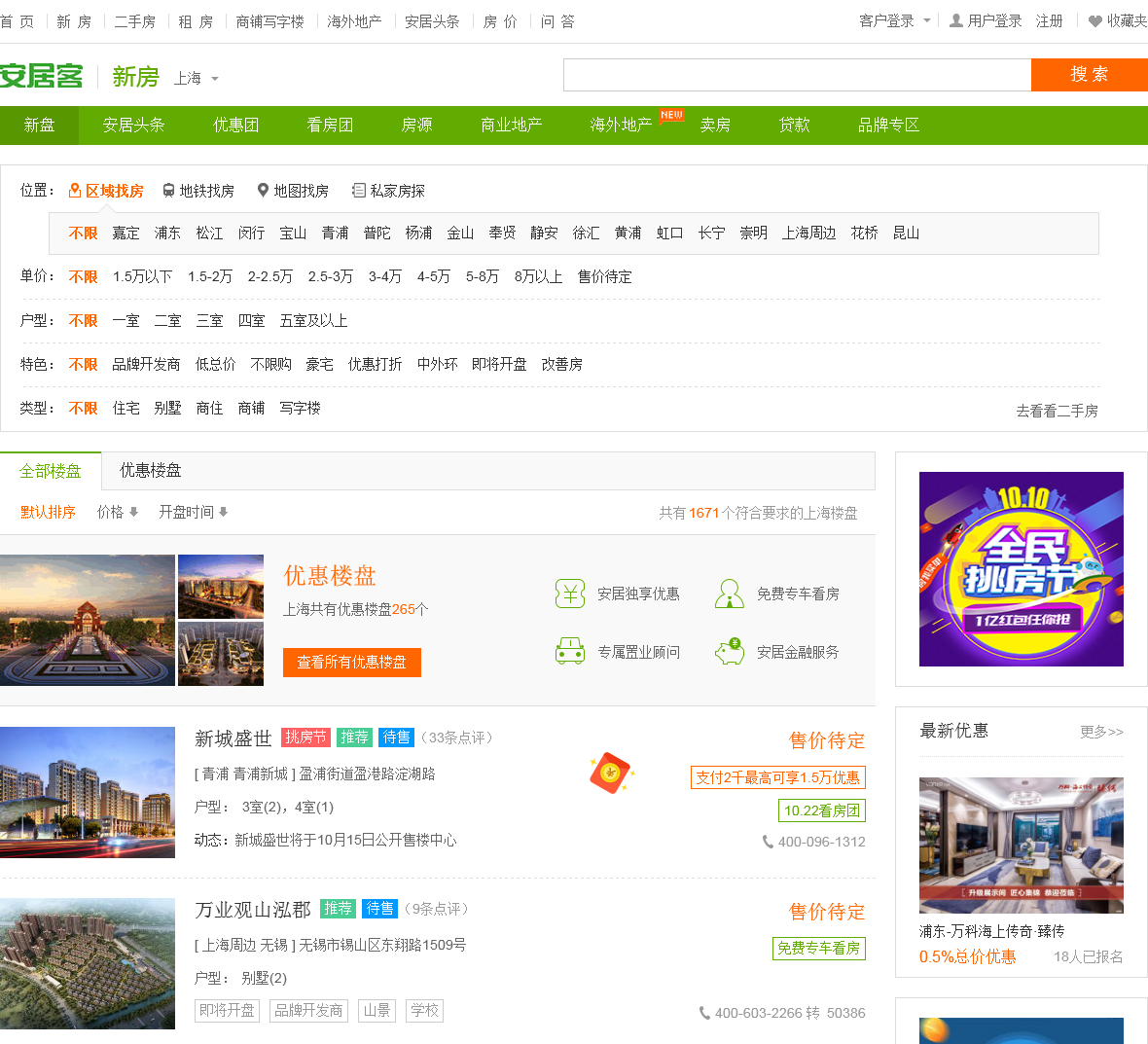1148x1044 pixels.
Task: Click 33条点评 reviews link
Action: pyautogui.click(x=457, y=738)
